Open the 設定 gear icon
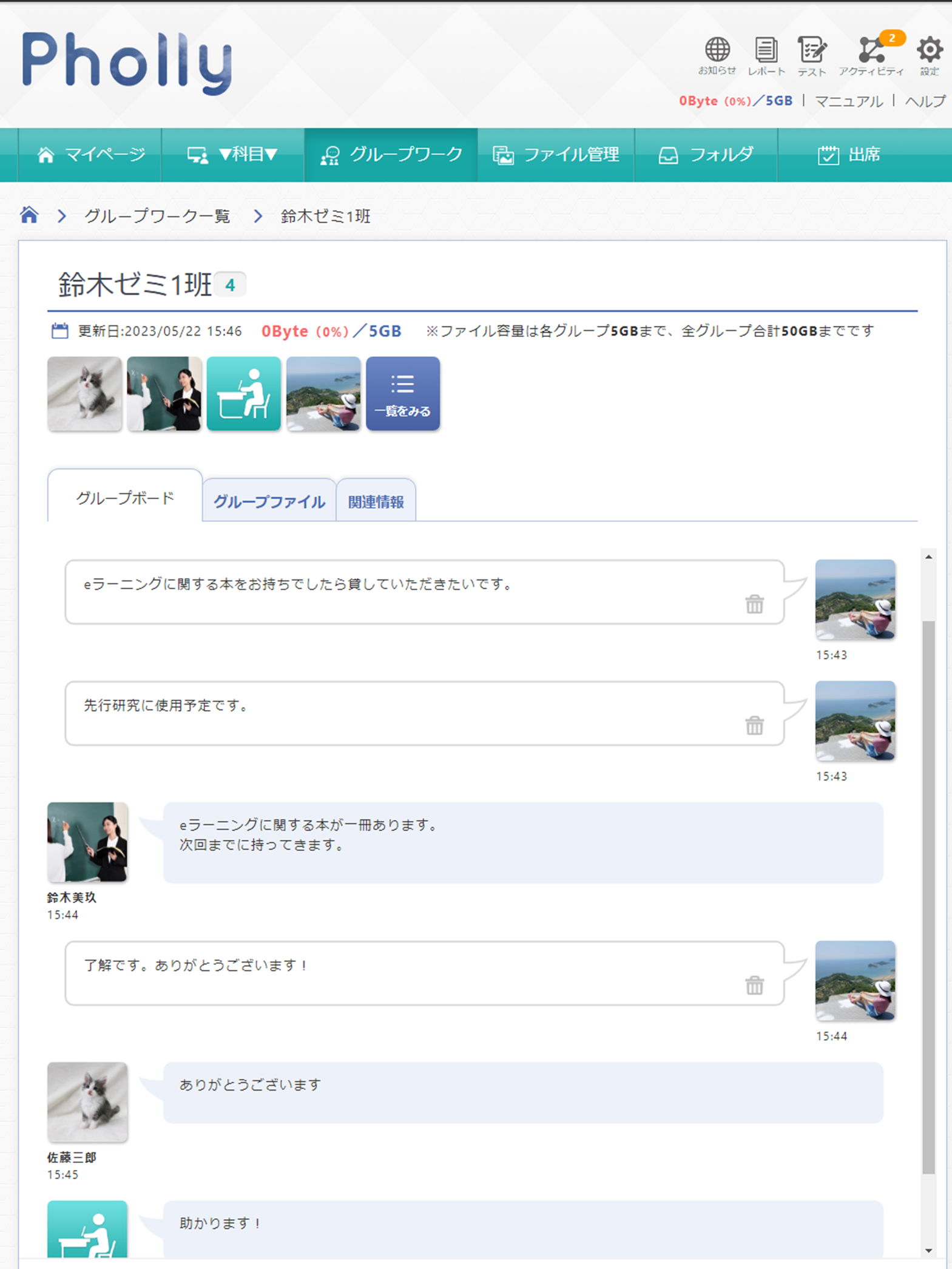The width and height of the screenshot is (952, 1269). (x=929, y=55)
